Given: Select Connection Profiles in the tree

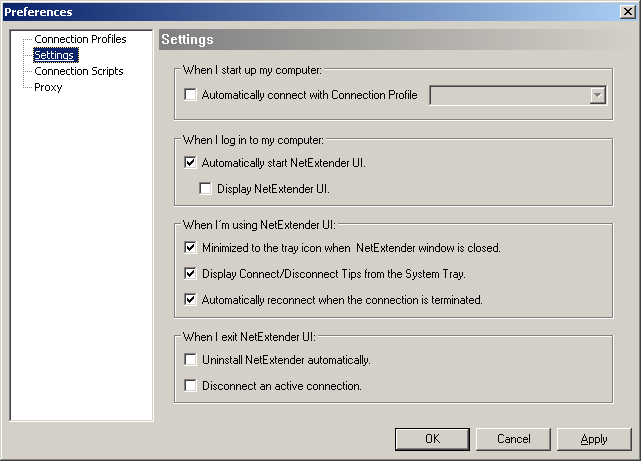Looking at the screenshot, I should 80,39.
